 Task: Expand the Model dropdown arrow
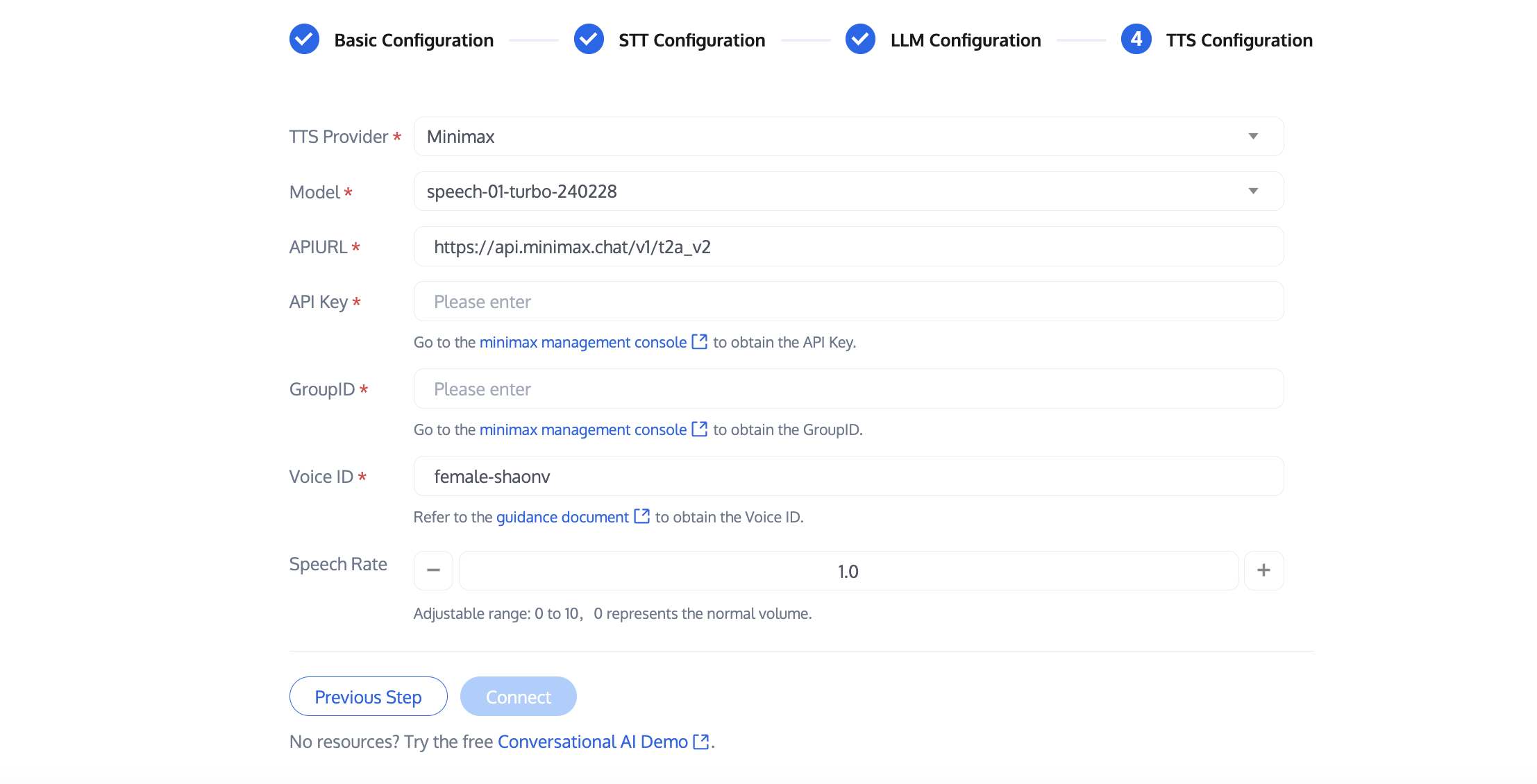tap(1253, 191)
